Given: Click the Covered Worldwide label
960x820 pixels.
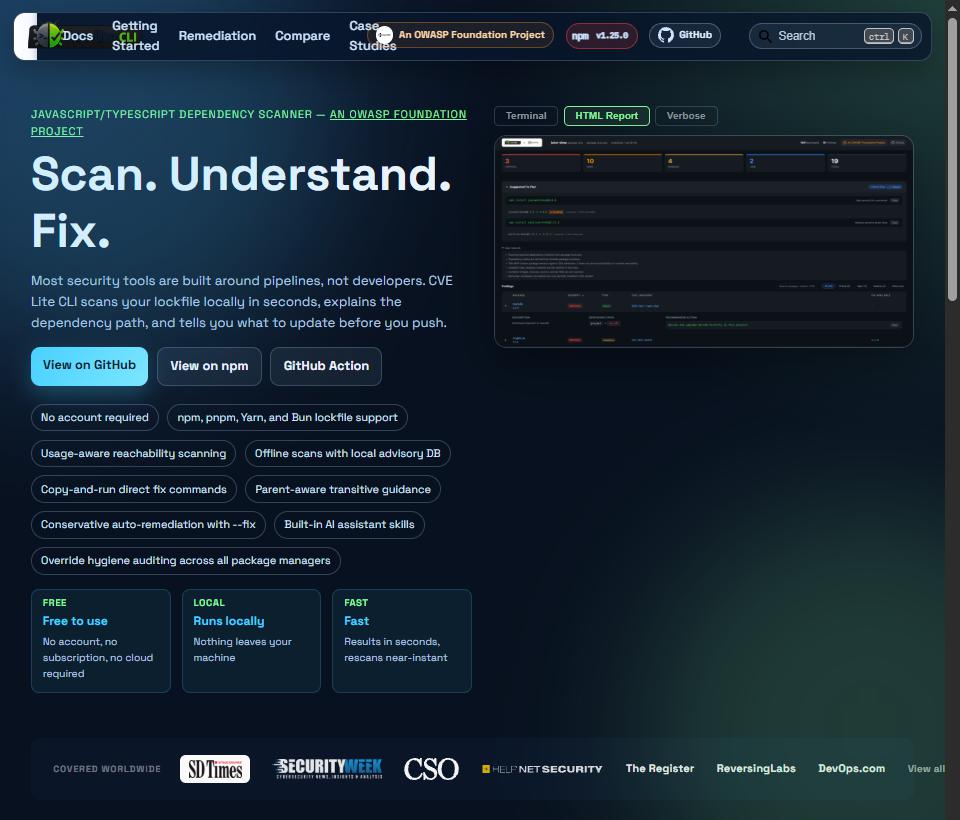Looking at the screenshot, I should (x=107, y=769).
